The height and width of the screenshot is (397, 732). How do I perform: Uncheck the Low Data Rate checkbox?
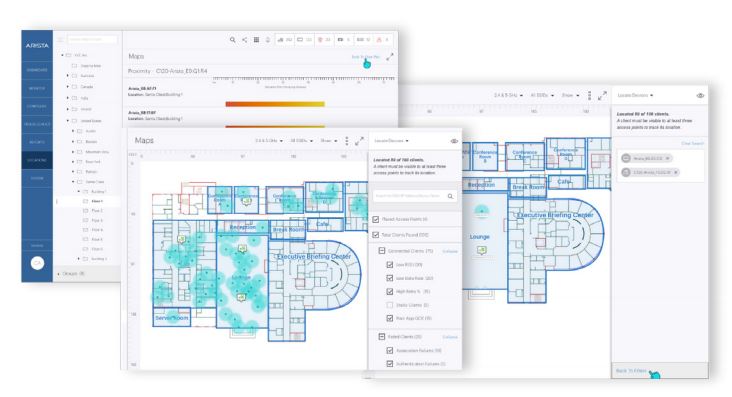(390, 278)
